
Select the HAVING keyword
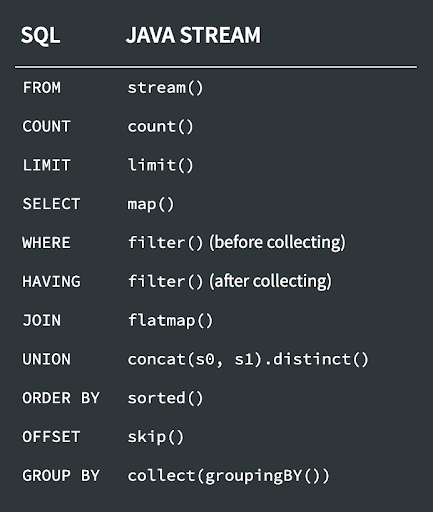(51, 282)
